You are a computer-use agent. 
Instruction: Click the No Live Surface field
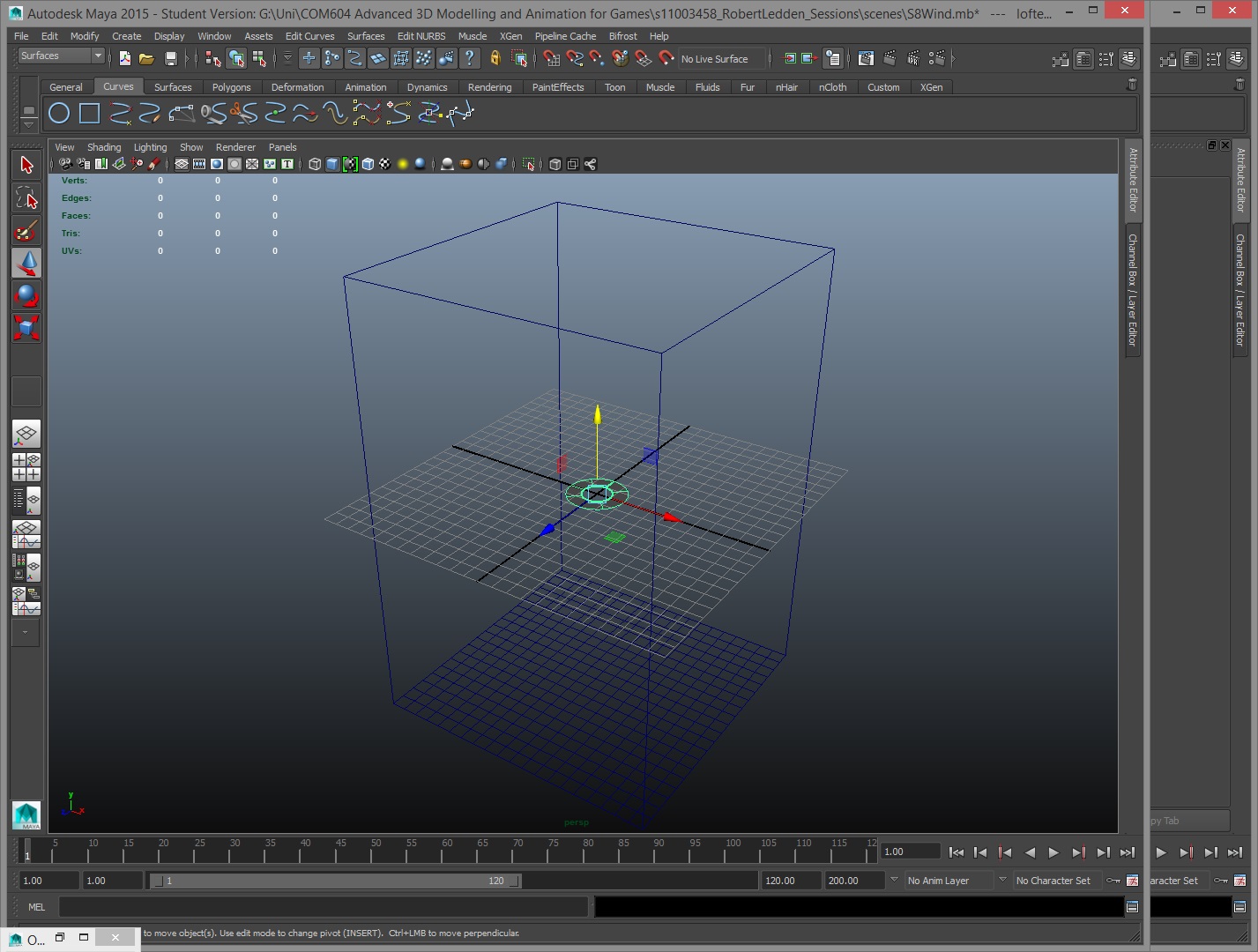(720, 59)
